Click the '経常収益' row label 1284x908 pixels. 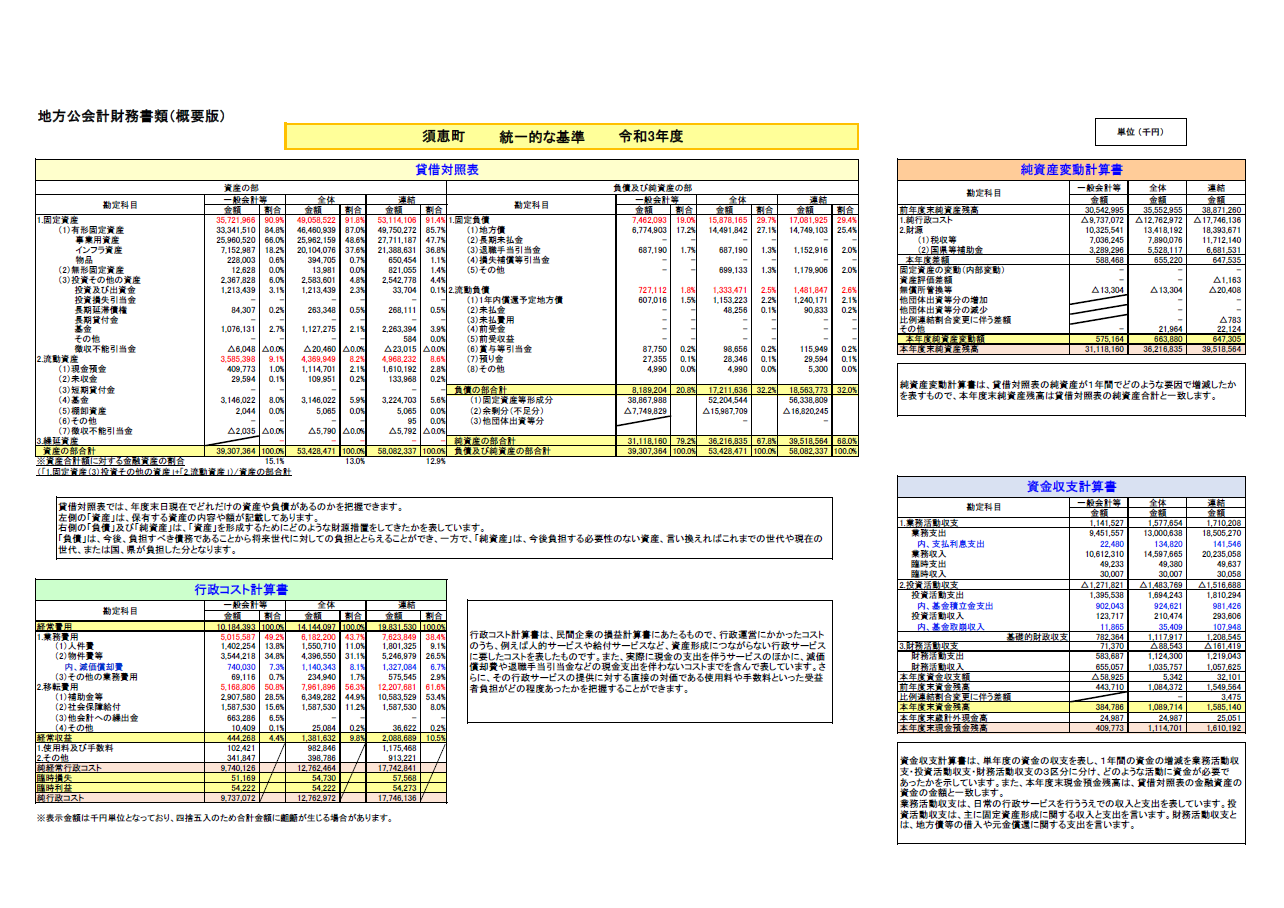tap(54, 738)
